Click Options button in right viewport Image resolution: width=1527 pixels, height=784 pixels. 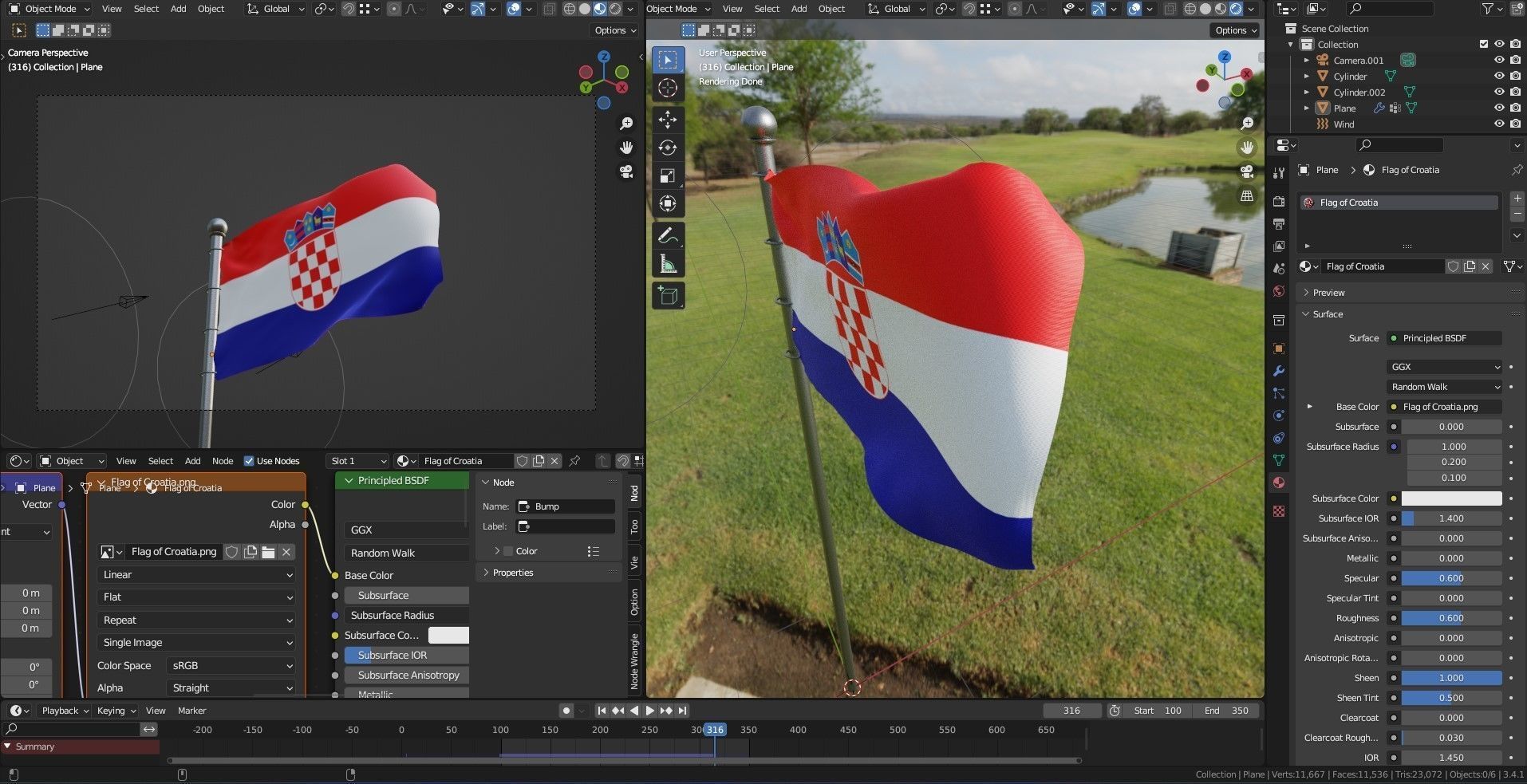[x=1235, y=30]
